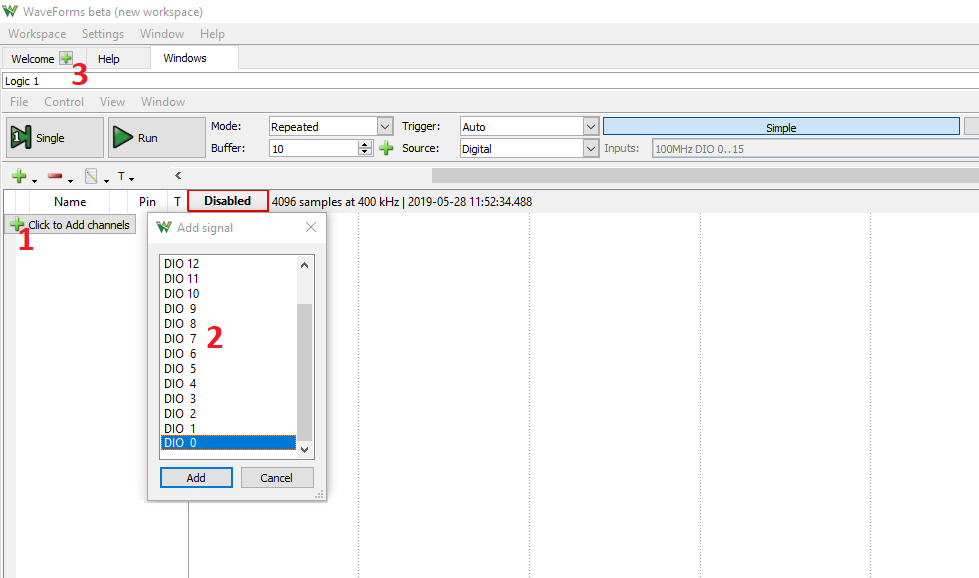The image size is (979, 578).
Task: Click the signal list scroll-up arrow
Action: coord(304,265)
